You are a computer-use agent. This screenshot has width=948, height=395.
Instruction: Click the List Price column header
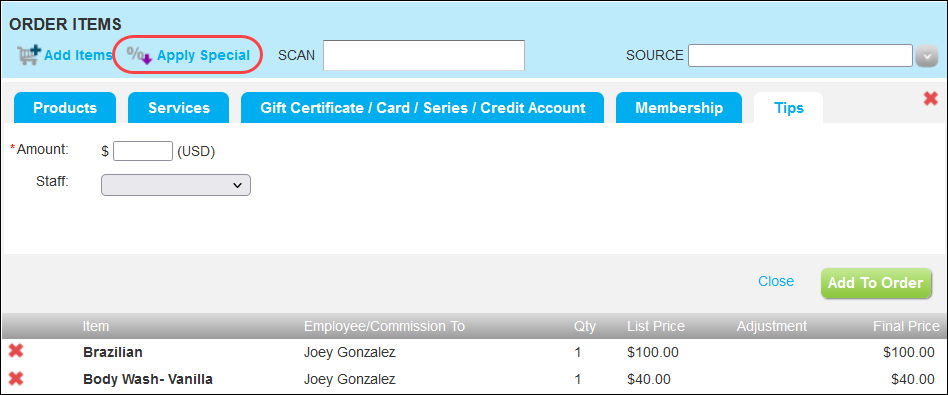click(x=656, y=327)
